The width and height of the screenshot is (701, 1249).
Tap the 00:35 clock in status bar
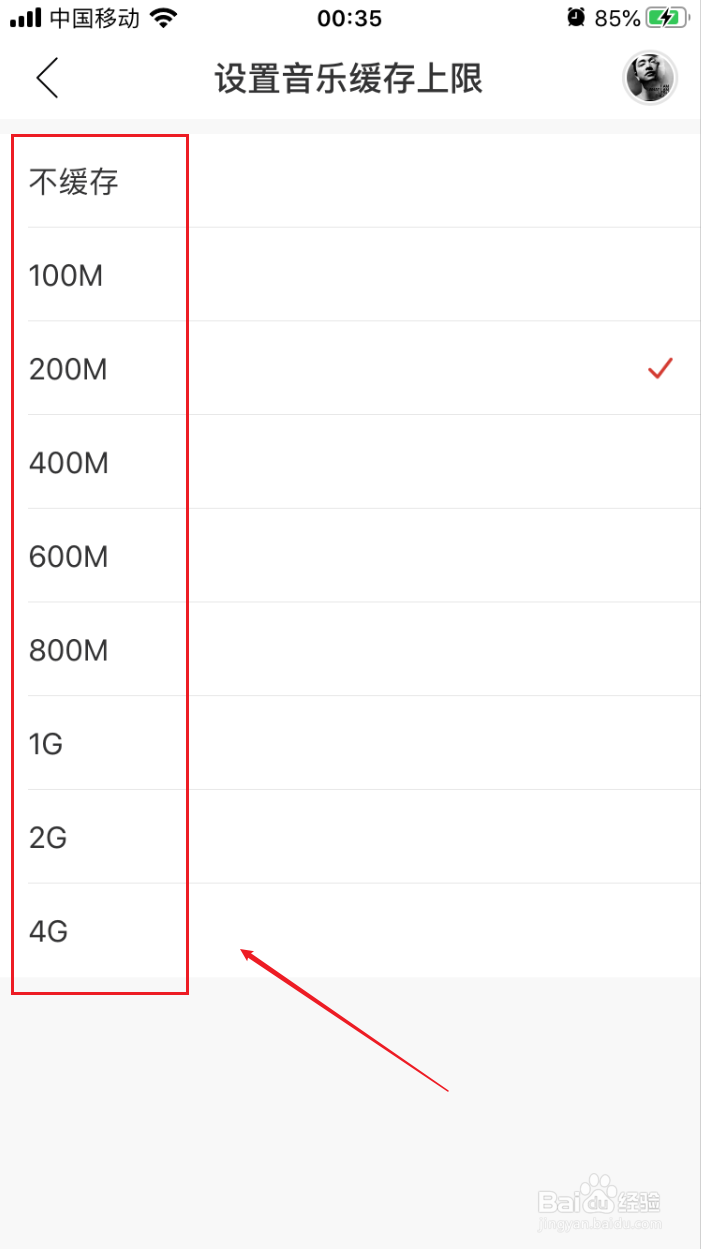click(349, 18)
